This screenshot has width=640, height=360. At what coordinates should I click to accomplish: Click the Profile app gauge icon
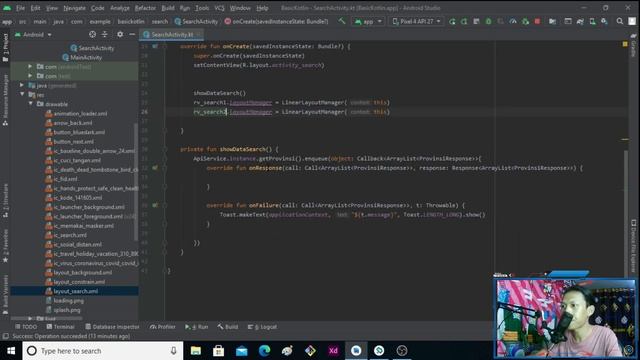coord(513,21)
